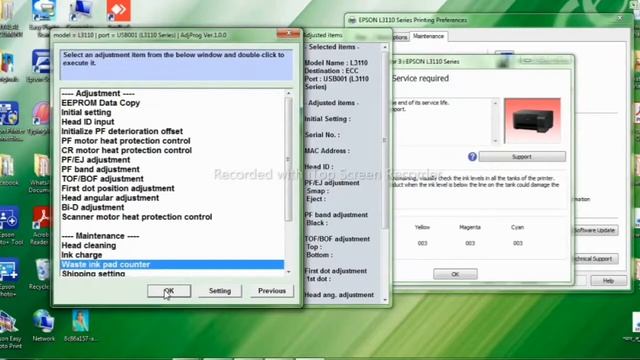Click the printer image thumbnail

coord(532,120)
